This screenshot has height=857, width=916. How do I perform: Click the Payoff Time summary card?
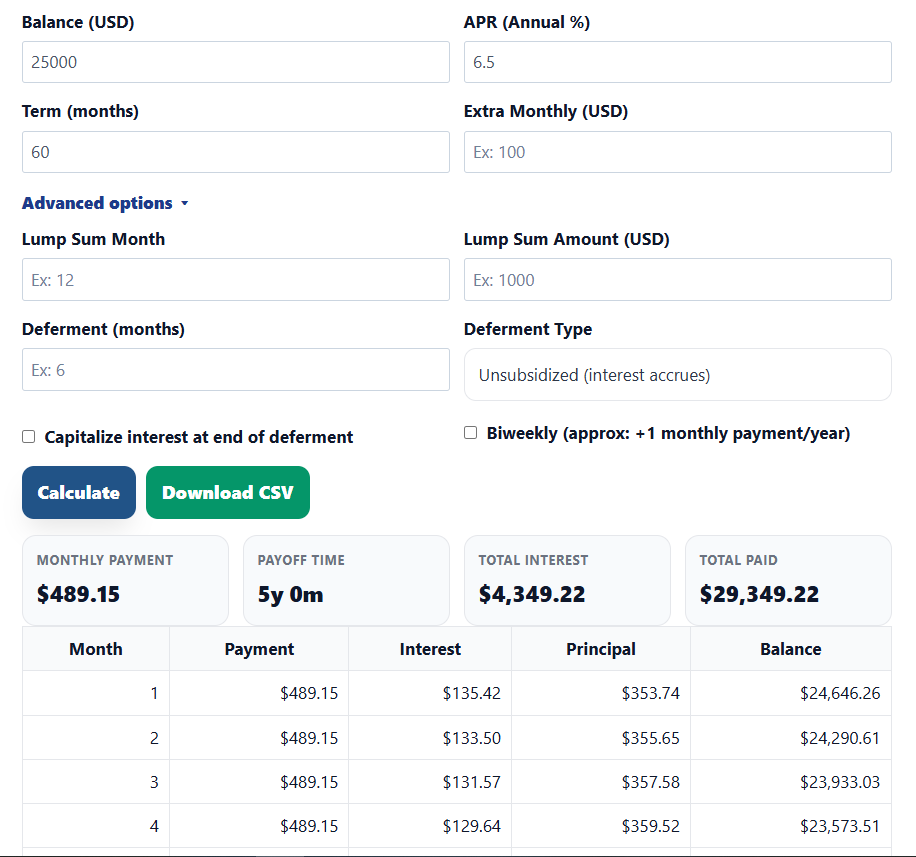pos(346,581)
